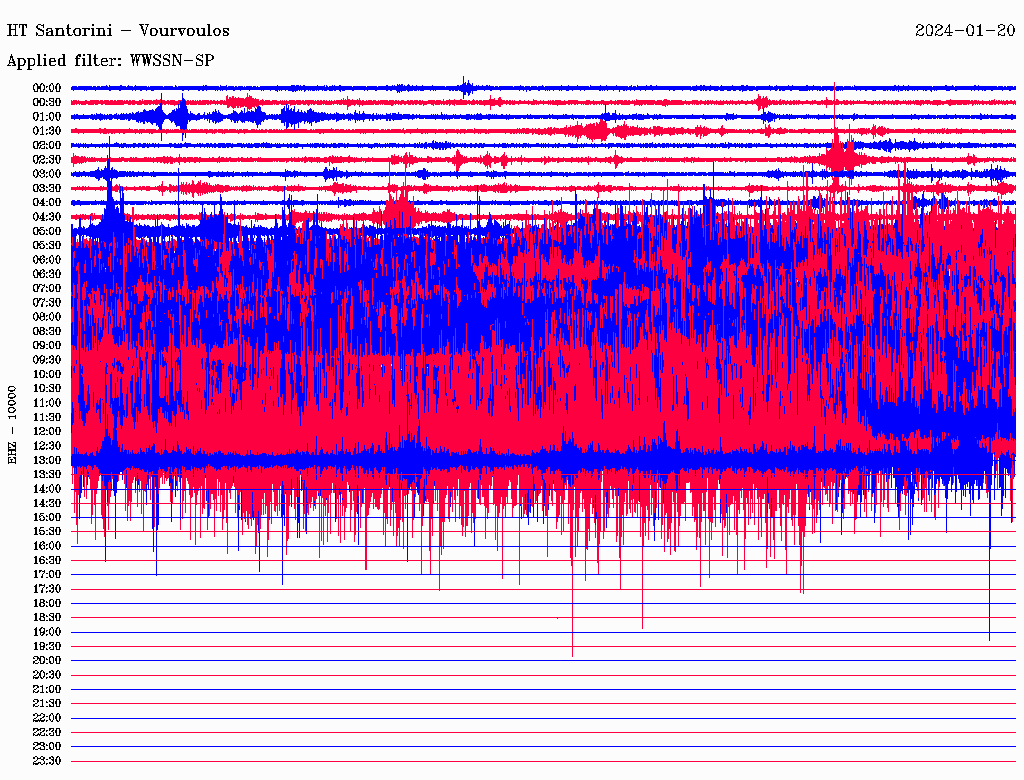This screenshot has width=1024, height=780.
Task: Click the Applied filter: WWSSN-SP text
Action: coord(110,61)
